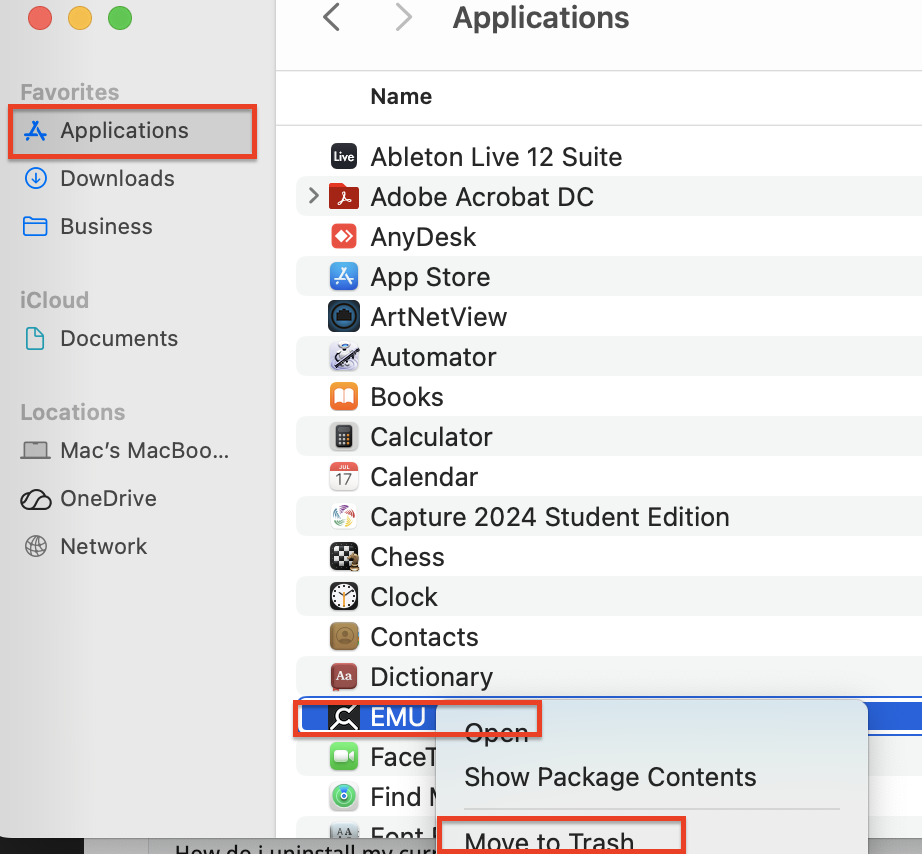Select the Calculator name text
The width and height of the screenshot is (922, 854).
(x=432, y=437)
